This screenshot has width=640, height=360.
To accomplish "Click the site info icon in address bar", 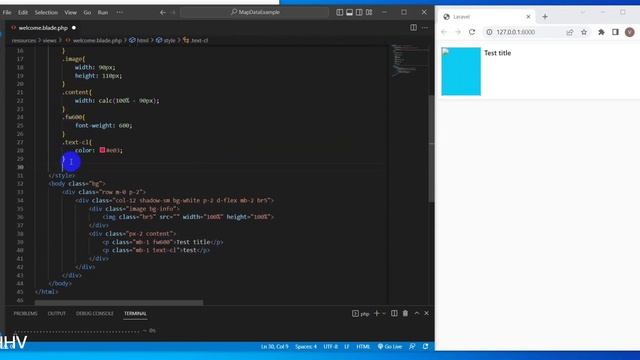I will click(x=489, y=32).
